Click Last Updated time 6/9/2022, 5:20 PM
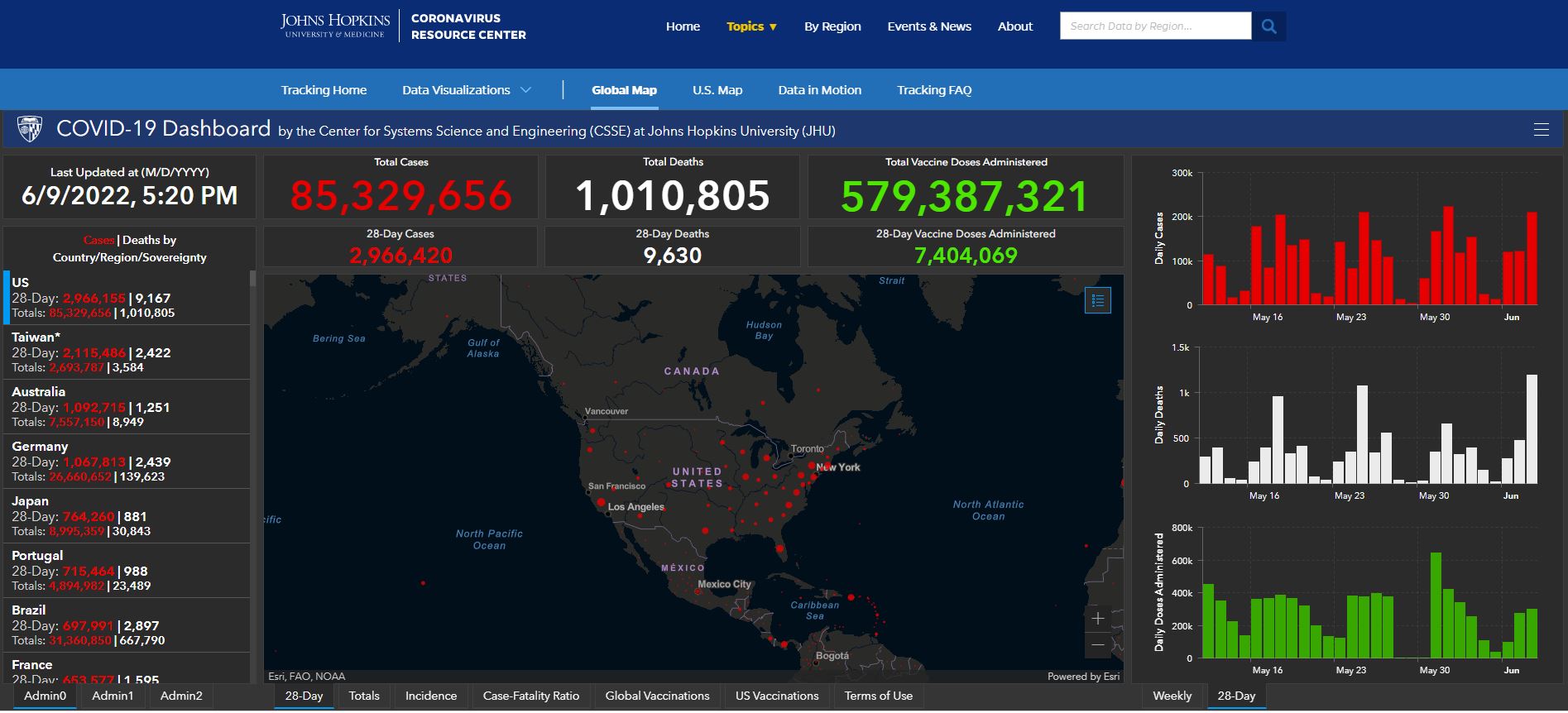 (130, 196)
